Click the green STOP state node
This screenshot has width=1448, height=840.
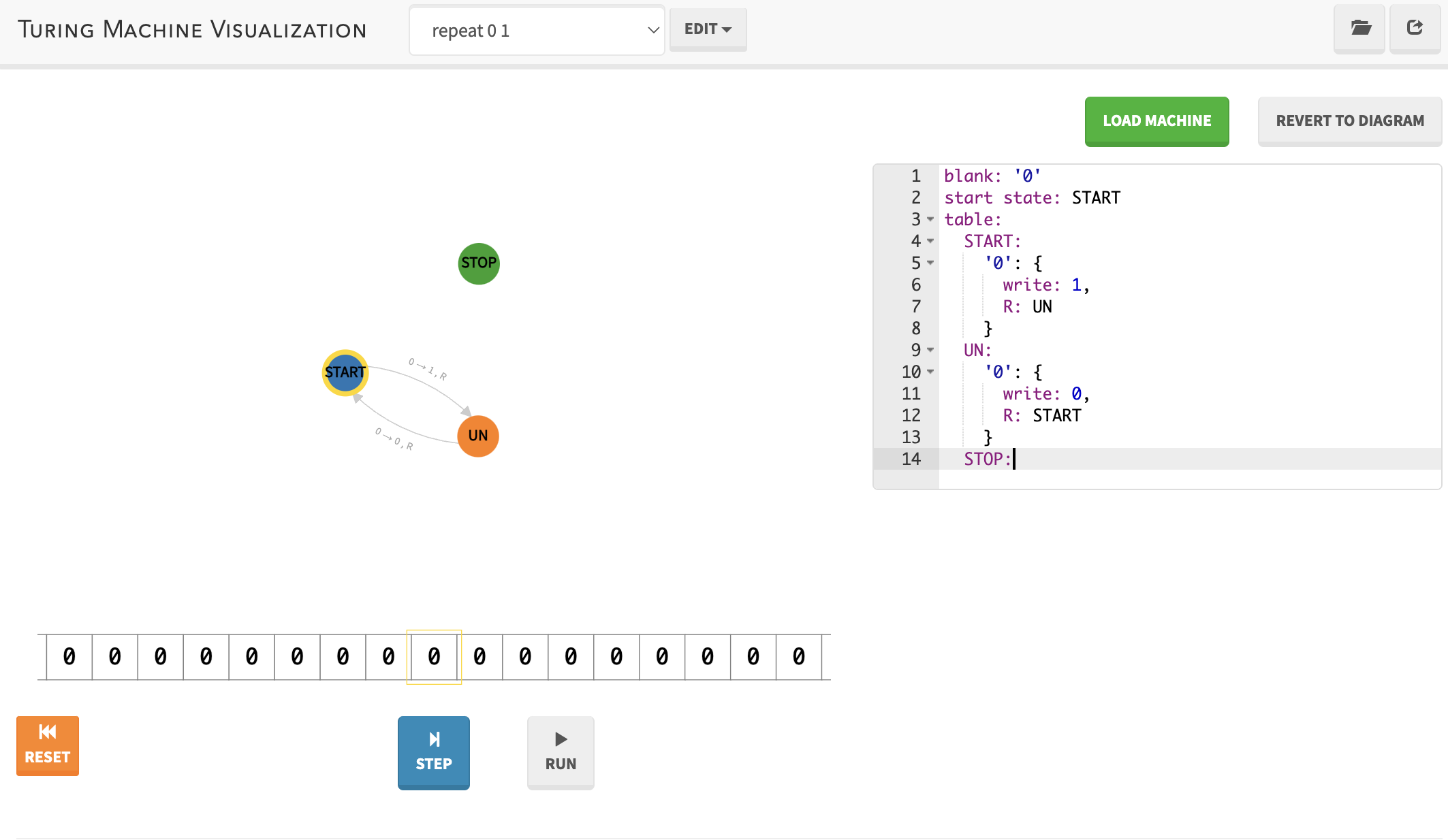[x=478, y=263]
